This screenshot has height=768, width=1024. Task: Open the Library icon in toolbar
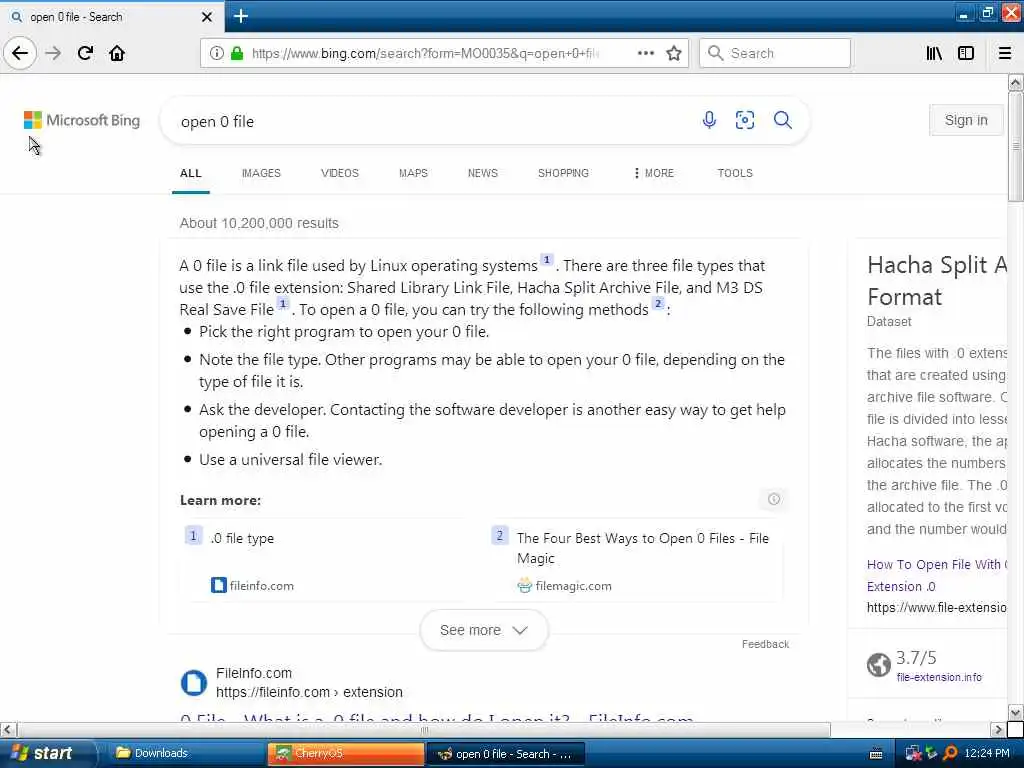(934, 53)
